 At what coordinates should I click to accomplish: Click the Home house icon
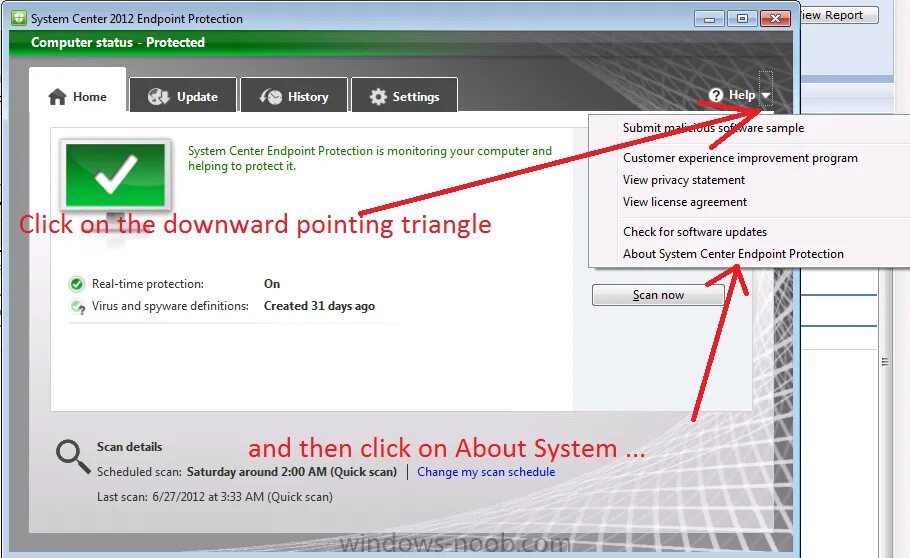57,97
